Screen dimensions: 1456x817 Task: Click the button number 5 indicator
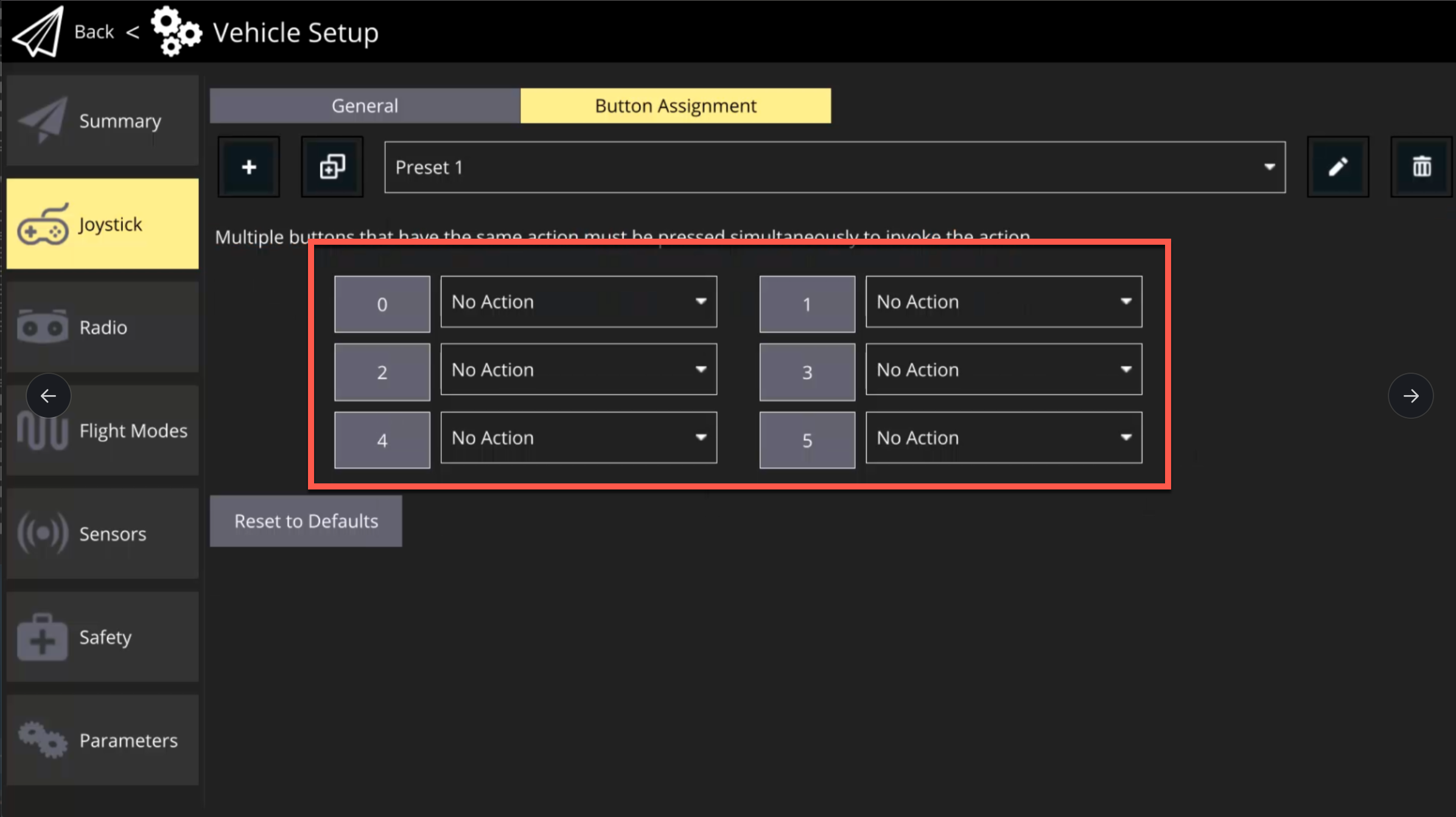807,440
